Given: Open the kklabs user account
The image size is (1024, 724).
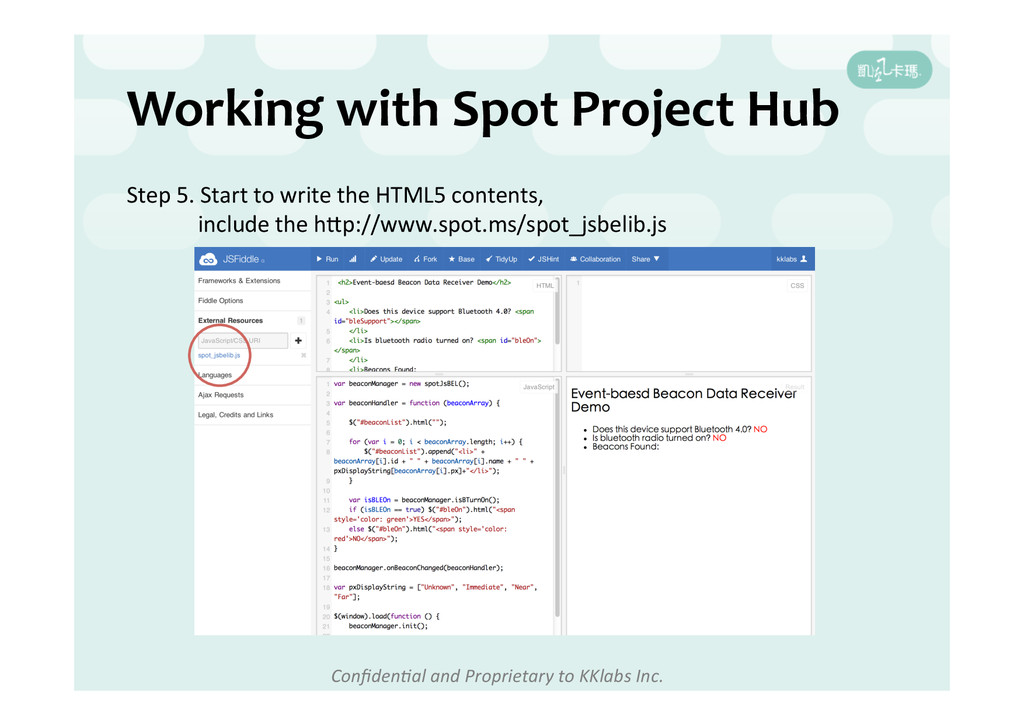Looking at the screenshot, I should (792, 259).
